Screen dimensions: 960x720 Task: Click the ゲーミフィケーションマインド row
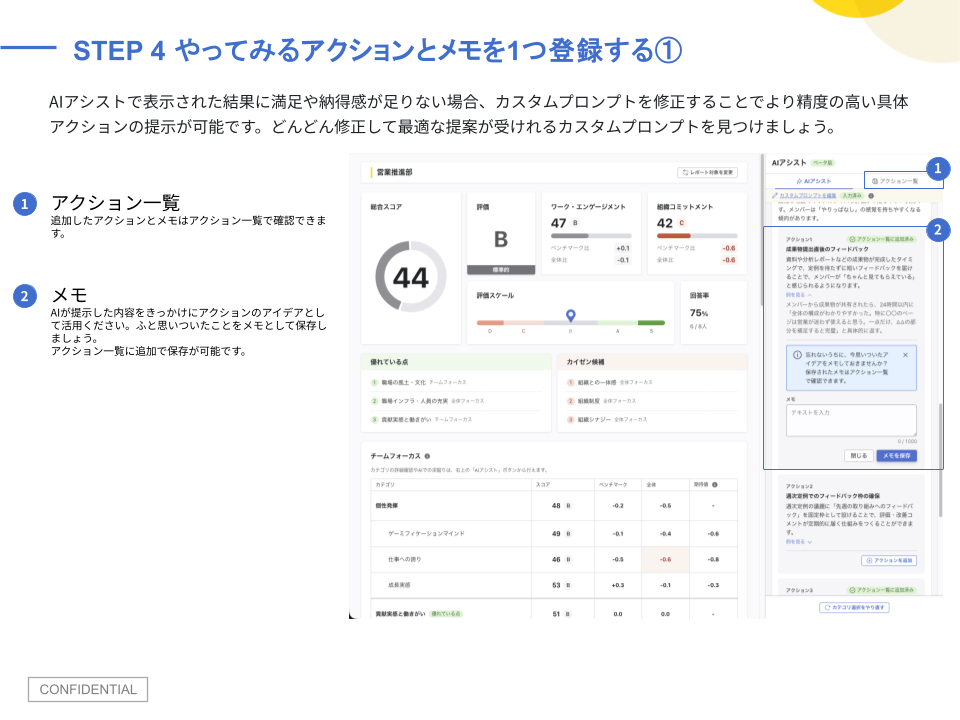click(554, 534)
